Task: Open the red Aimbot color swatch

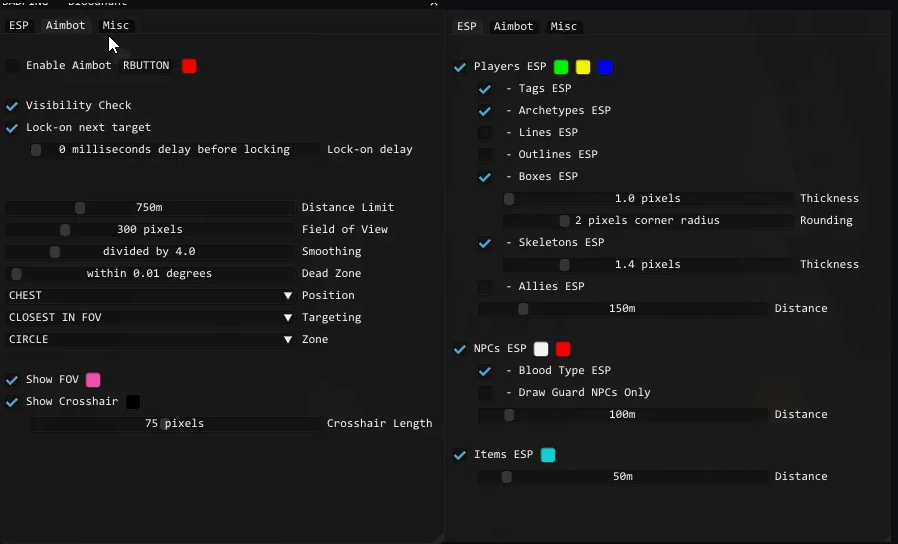Action: [189, 66]
